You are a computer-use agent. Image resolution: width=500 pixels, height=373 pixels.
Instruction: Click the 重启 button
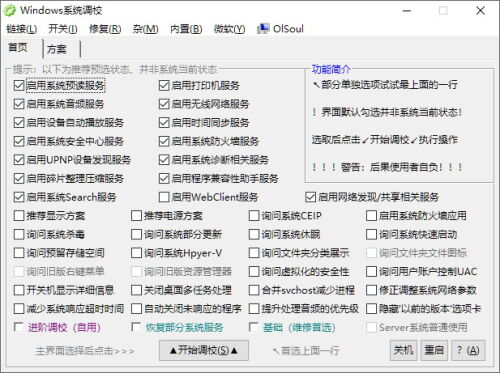tap(434, 350)
